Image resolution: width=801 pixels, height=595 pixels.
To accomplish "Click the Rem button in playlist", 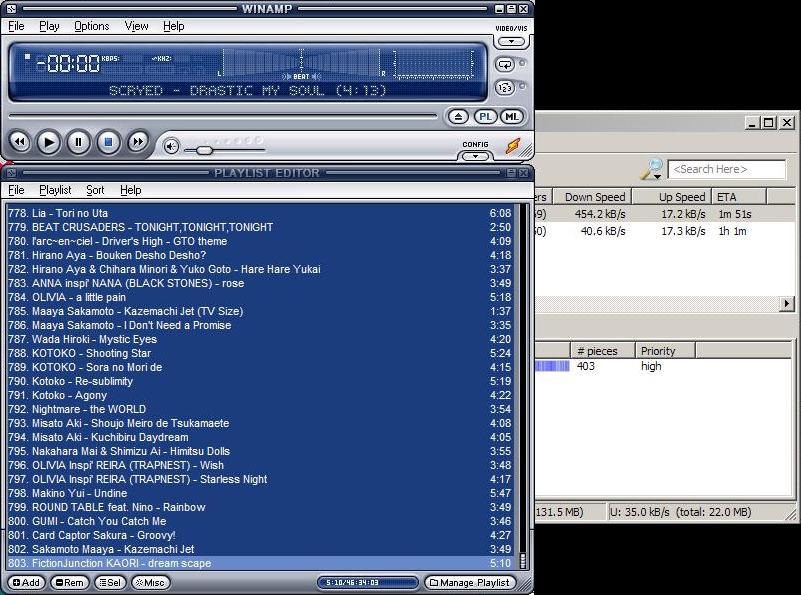I will [69, 582].
